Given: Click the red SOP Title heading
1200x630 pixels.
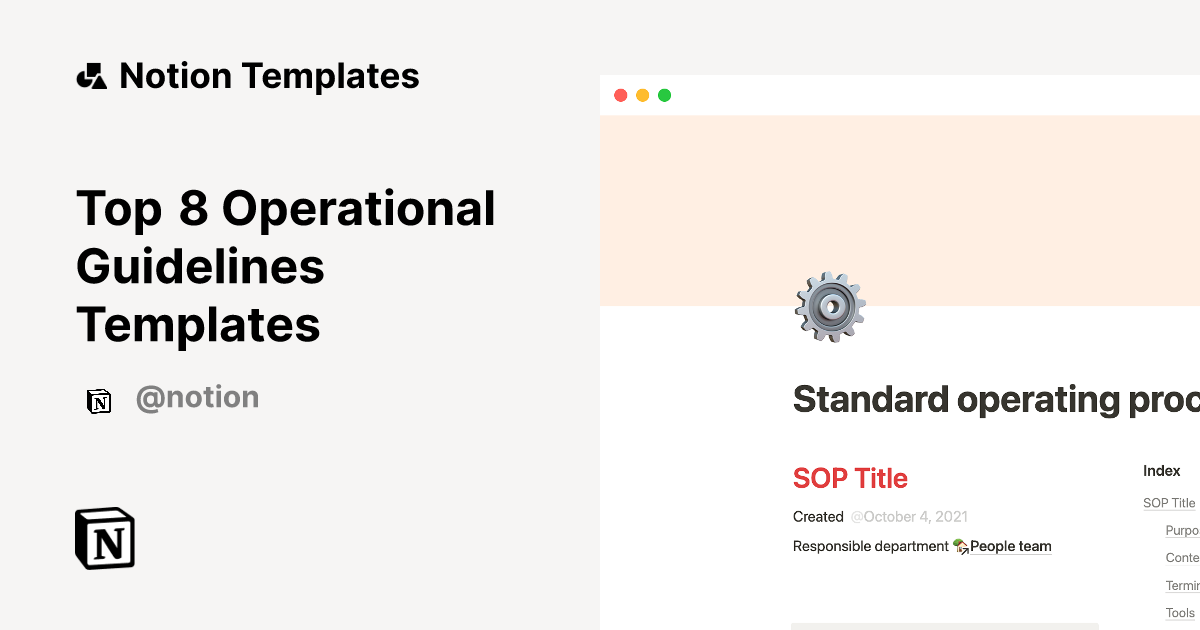Looking at the screenshot, I should coord(850,478).
